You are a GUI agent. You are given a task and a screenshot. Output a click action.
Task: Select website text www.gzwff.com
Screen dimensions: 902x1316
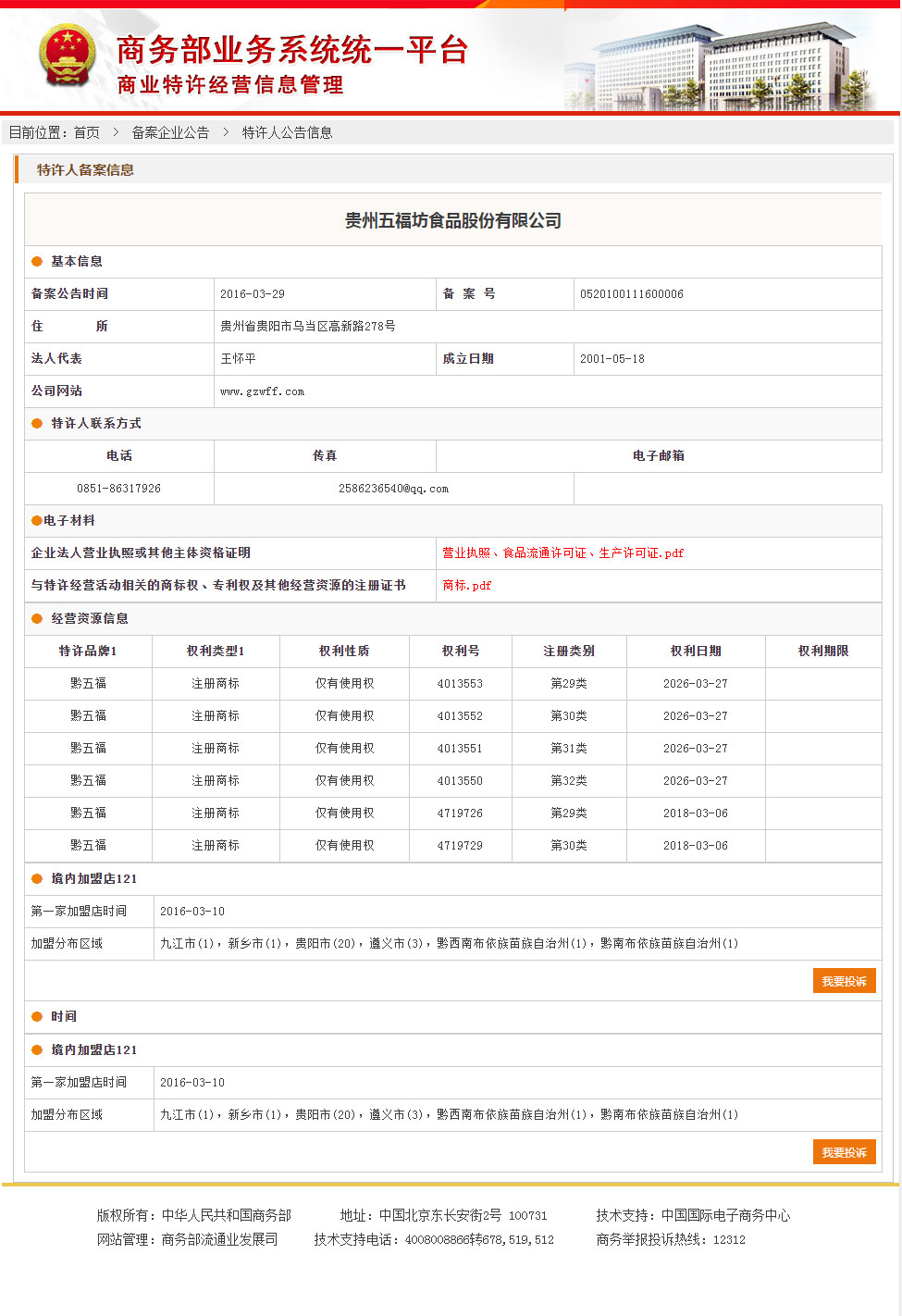coord(263,391)
